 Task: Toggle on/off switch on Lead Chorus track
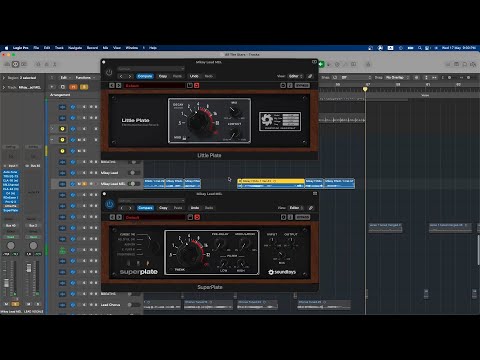pyautogui.click(x=133, y=305)
